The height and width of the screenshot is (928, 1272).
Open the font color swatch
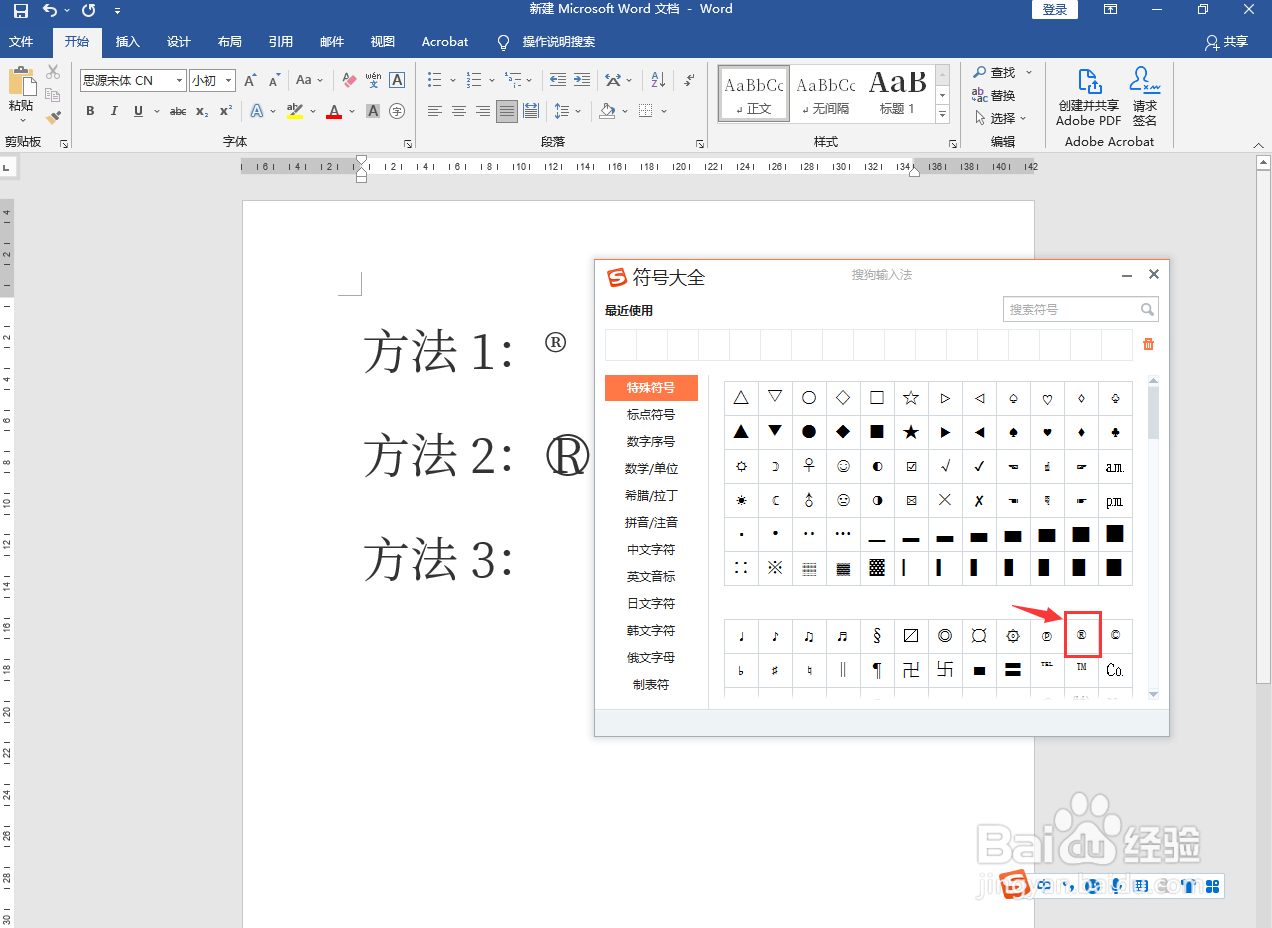coord(334,111)
